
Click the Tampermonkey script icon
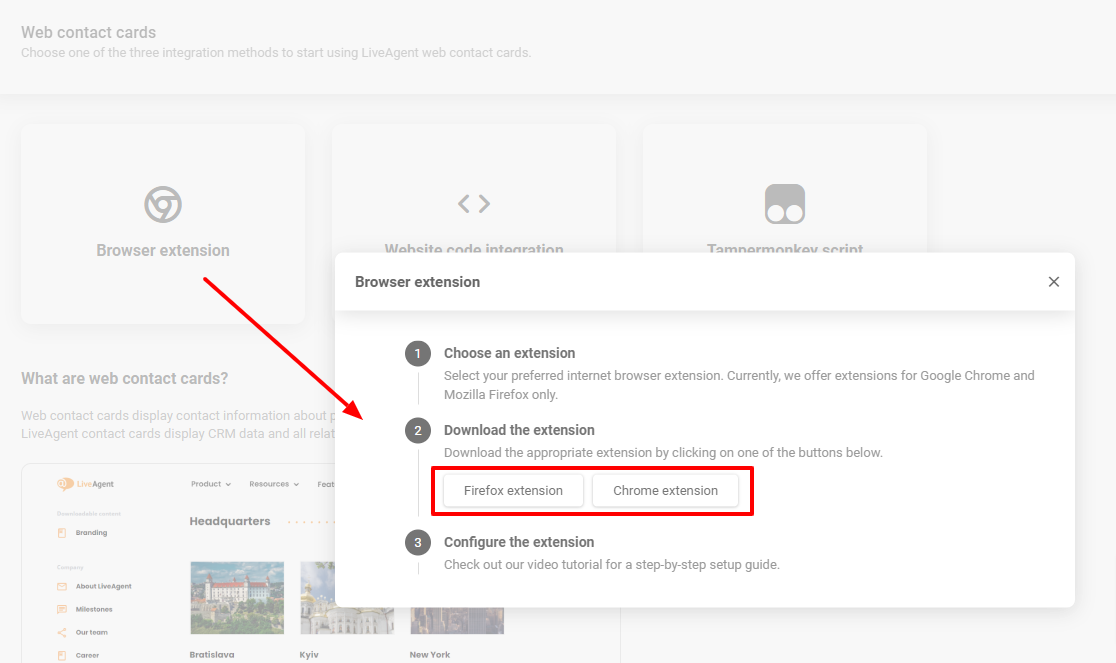(784, 204)
